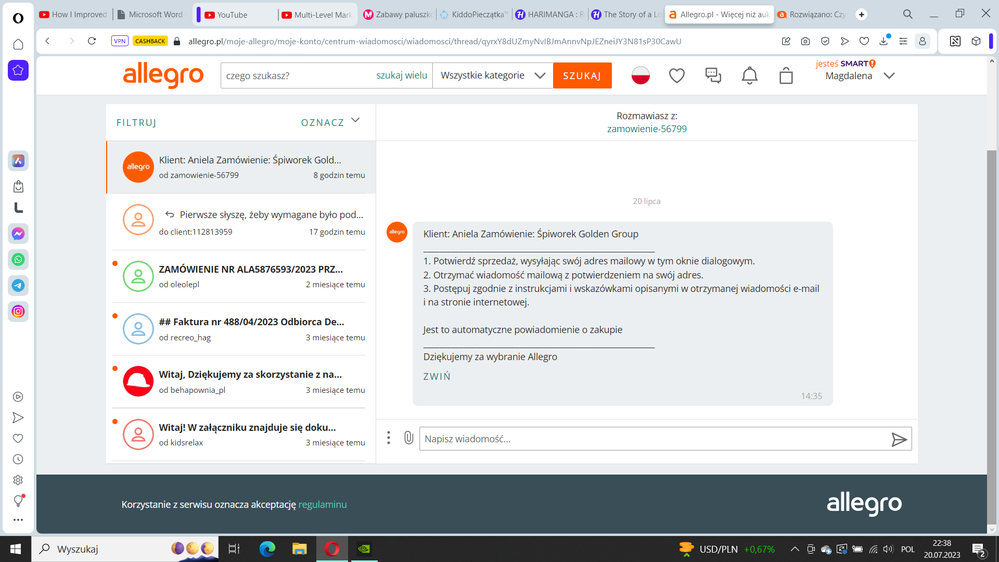Open Allegro notifications bell
The width and height of the screenshot is (999, 562).
click(749, 75)
